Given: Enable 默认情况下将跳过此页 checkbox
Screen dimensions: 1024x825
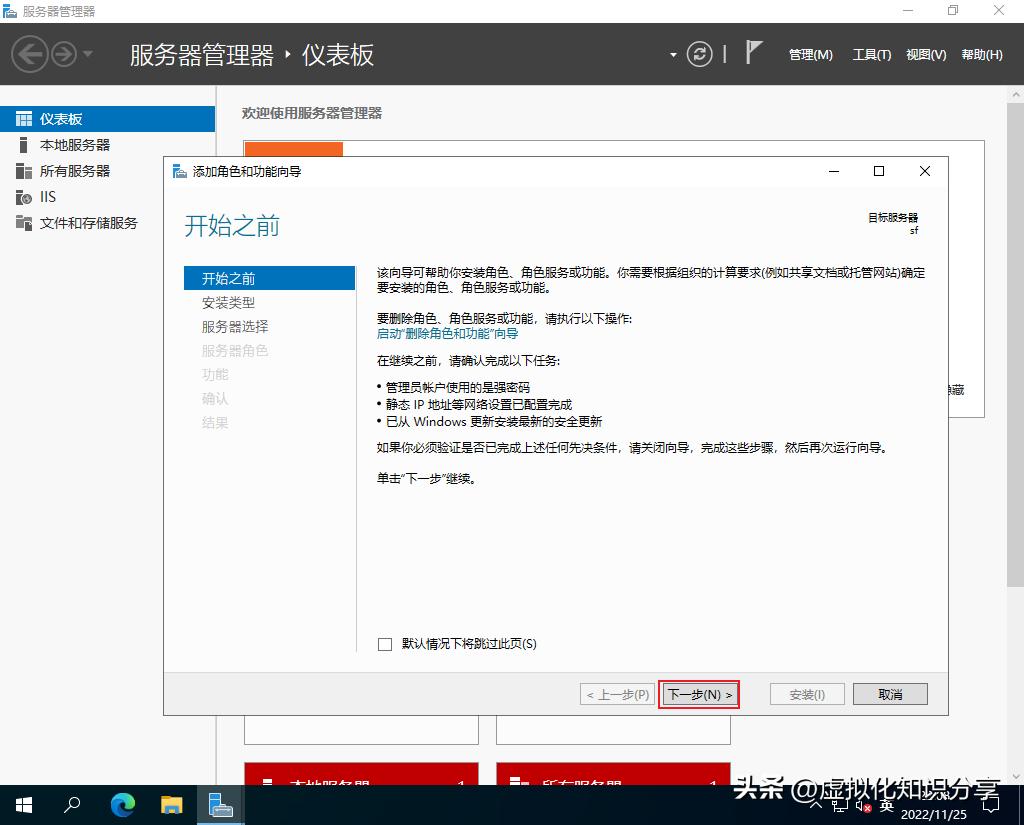Looking at the screenshot, I should click(385, 644).
